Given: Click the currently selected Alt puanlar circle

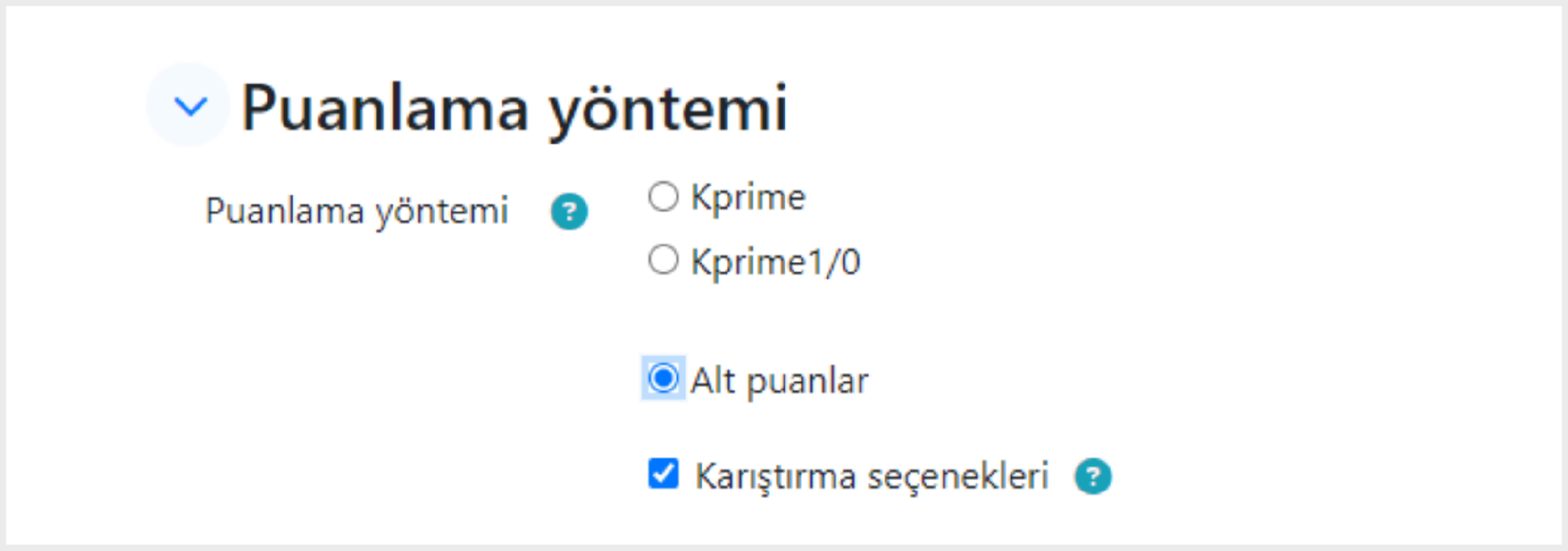Looking at the screenshot, I should click(x=663, y=378).
